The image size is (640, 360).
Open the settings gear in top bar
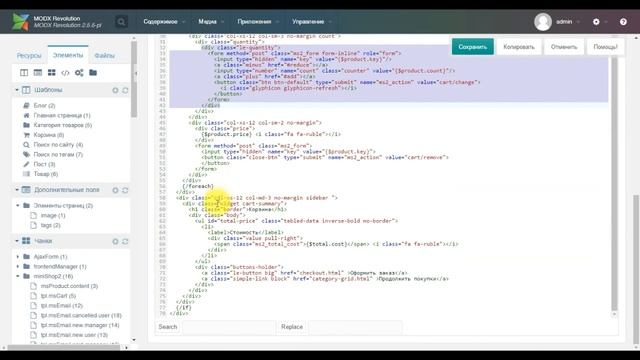click(596, 22)
